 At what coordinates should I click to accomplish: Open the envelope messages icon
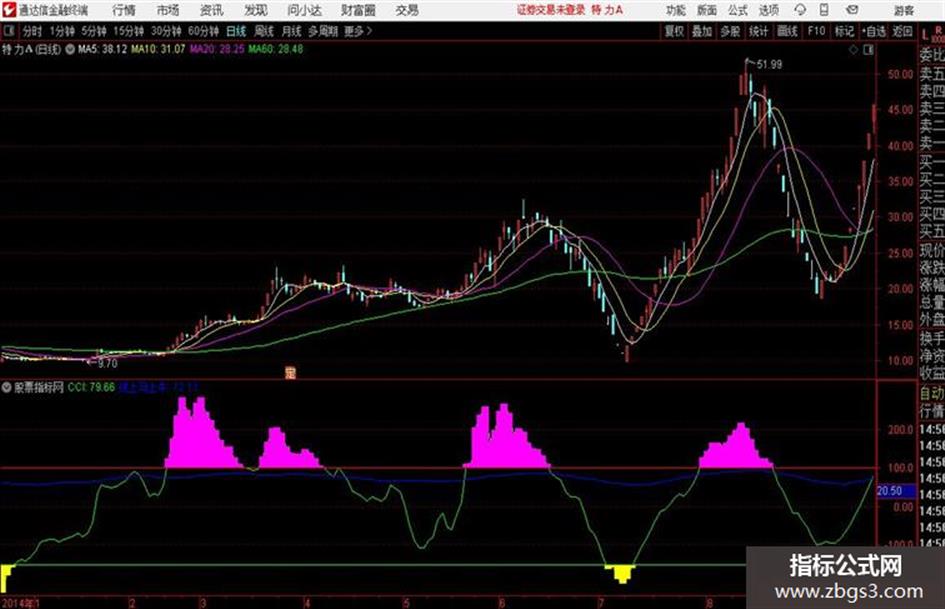(x=852, y=10)
